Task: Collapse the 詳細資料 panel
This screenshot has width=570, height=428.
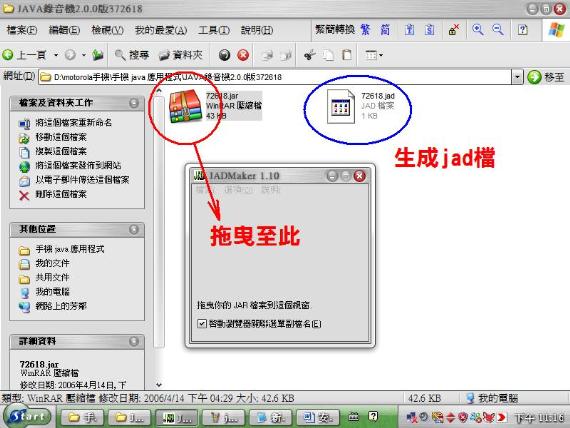Action: (x=134, y=341)
